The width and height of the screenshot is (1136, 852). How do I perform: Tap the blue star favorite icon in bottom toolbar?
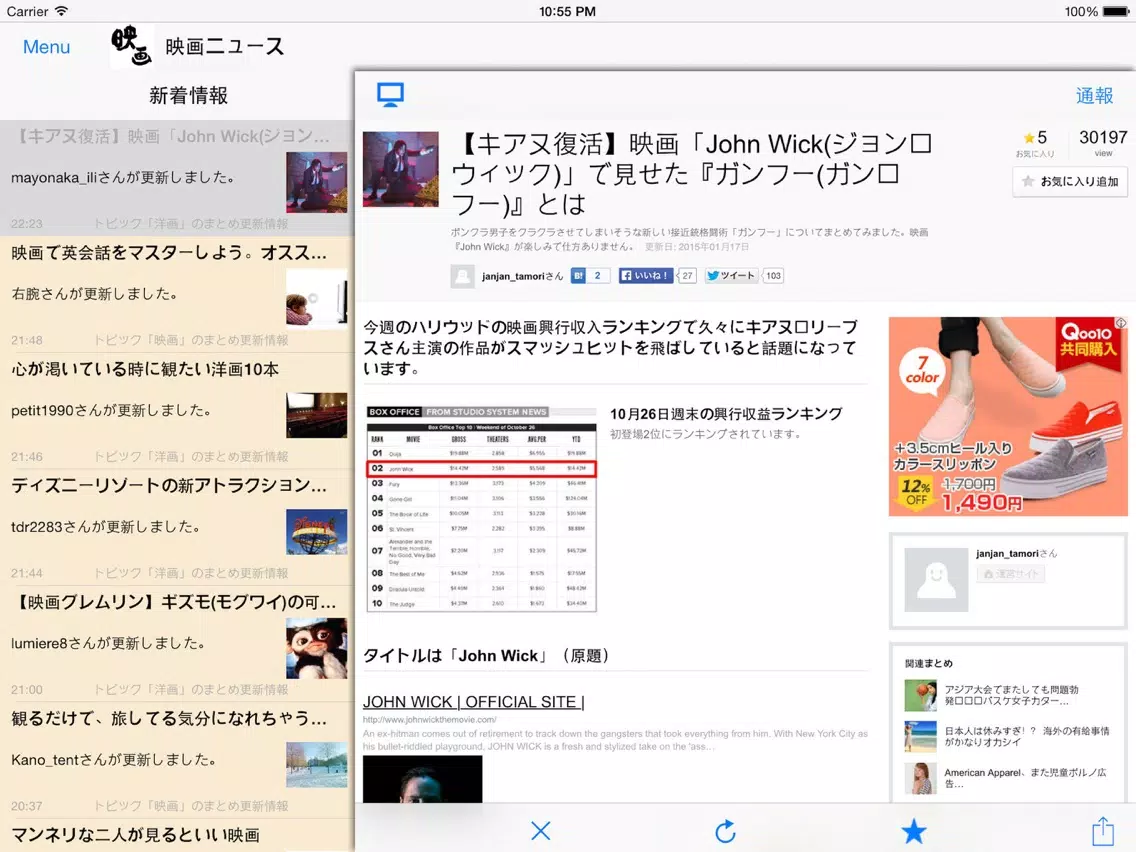tap(914, 831)
